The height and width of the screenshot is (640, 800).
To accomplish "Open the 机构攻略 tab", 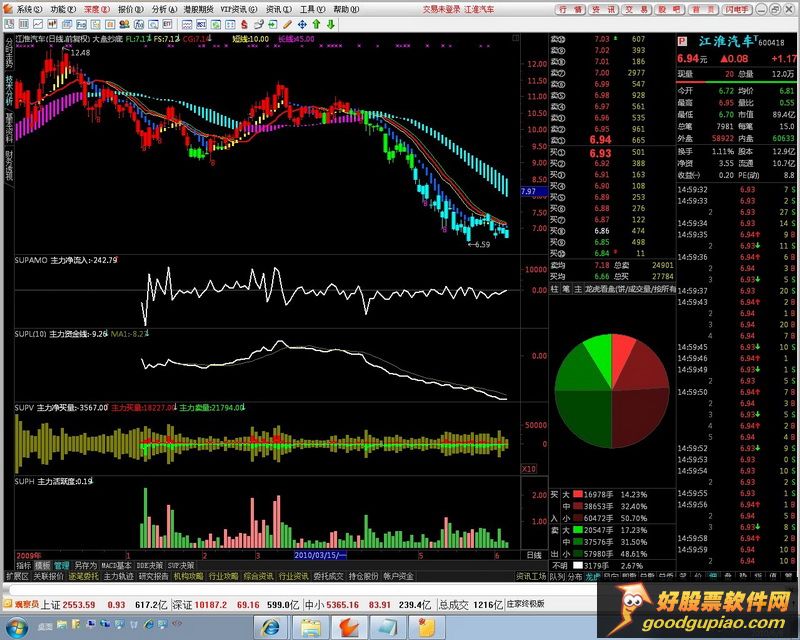I will [x=189, y=576].
